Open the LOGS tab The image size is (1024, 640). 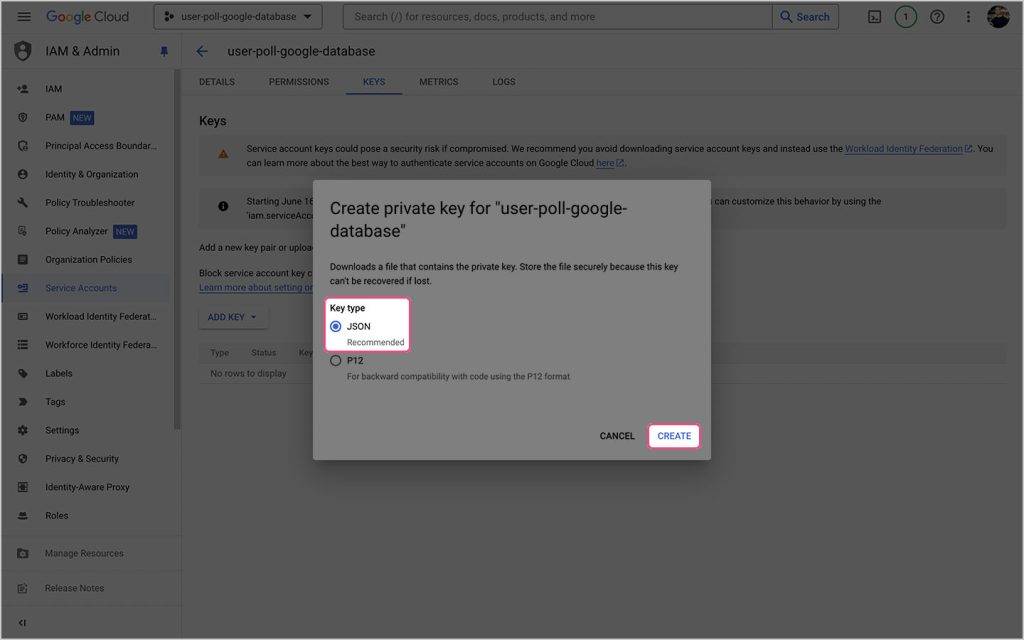(x=504, y=82)
